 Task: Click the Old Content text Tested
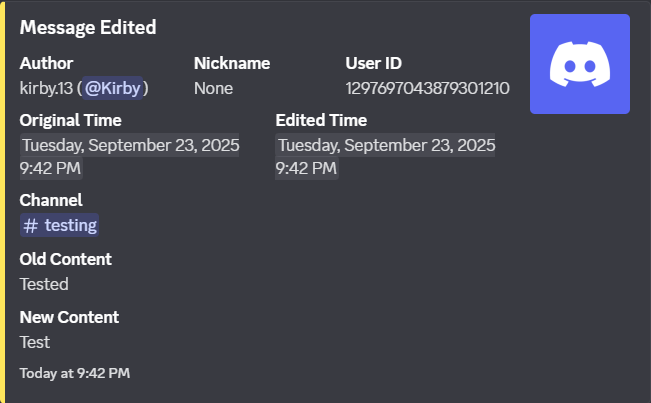(44, 284)
